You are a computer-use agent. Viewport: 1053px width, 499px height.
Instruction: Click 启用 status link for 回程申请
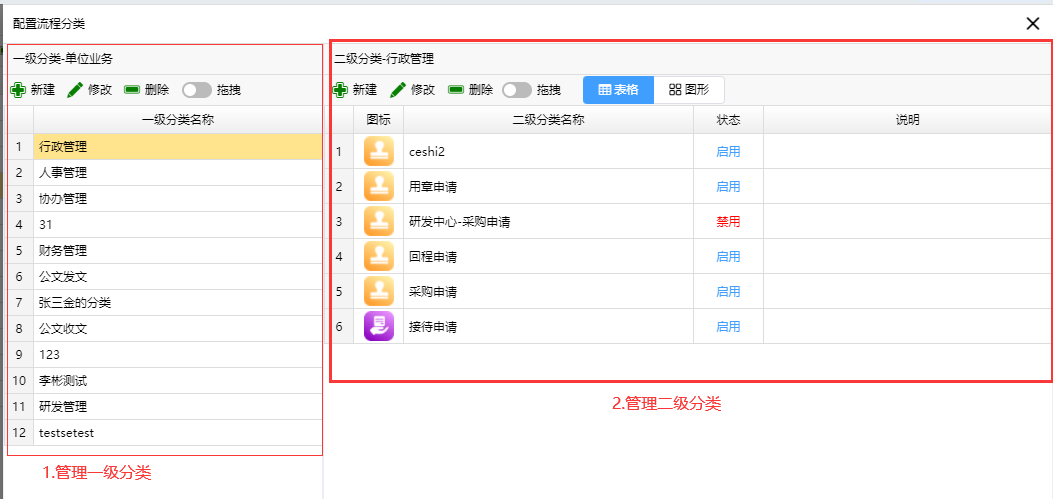[728, 257]
